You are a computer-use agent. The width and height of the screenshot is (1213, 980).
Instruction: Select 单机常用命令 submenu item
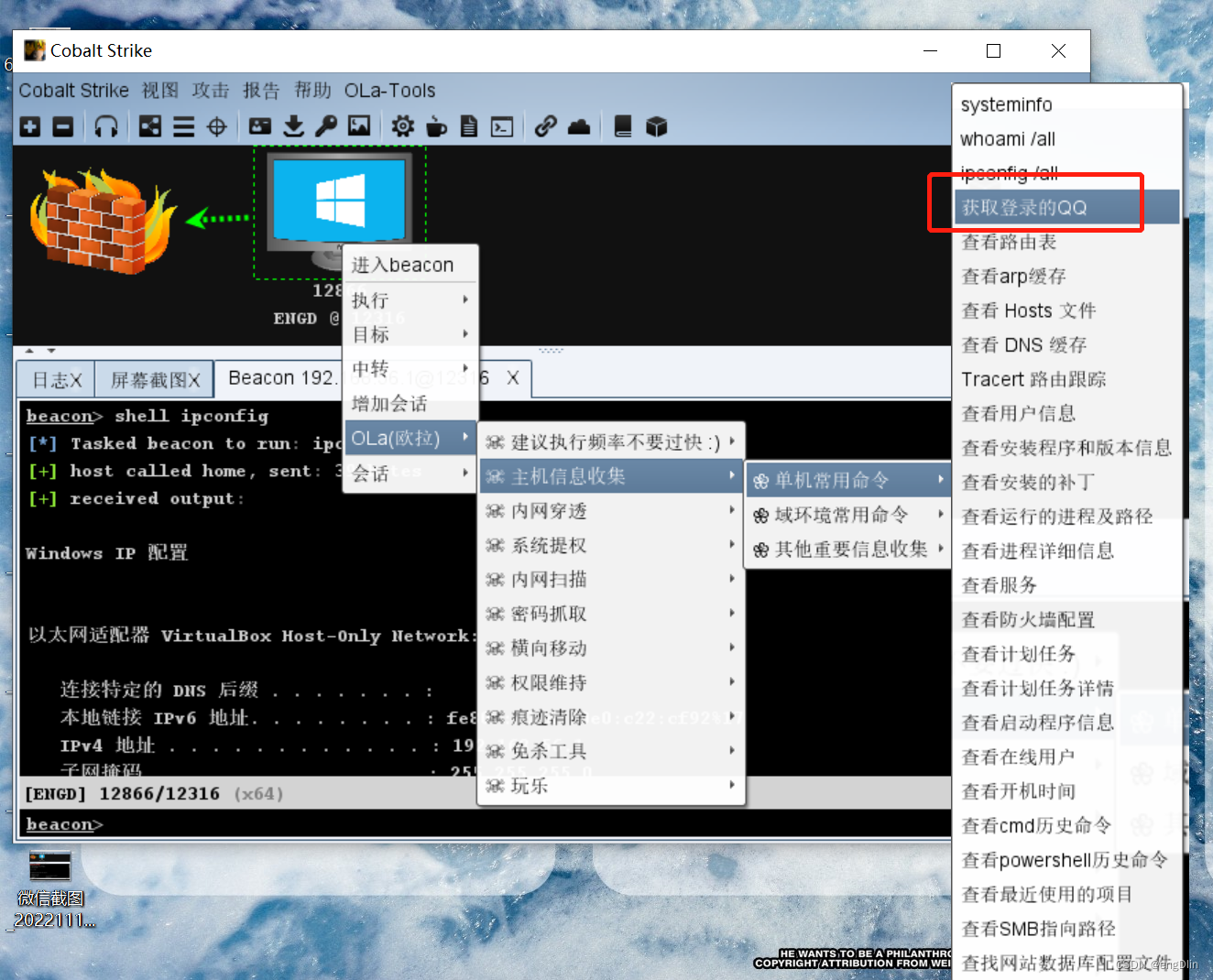pyautogui.click(x=848, y=480)
